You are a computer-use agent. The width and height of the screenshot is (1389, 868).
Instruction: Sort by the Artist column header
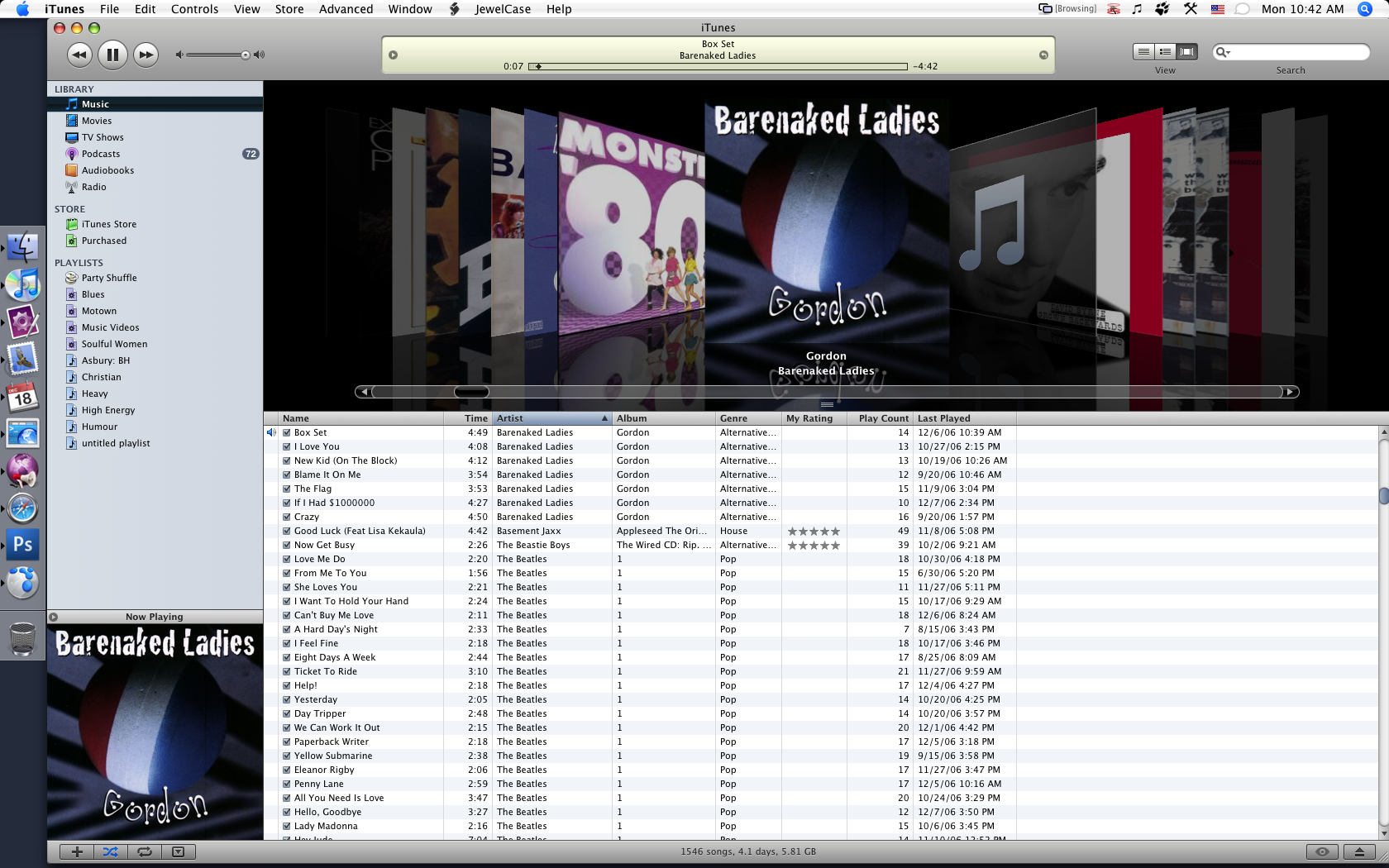pyautogui.click(x=552, y=418)
